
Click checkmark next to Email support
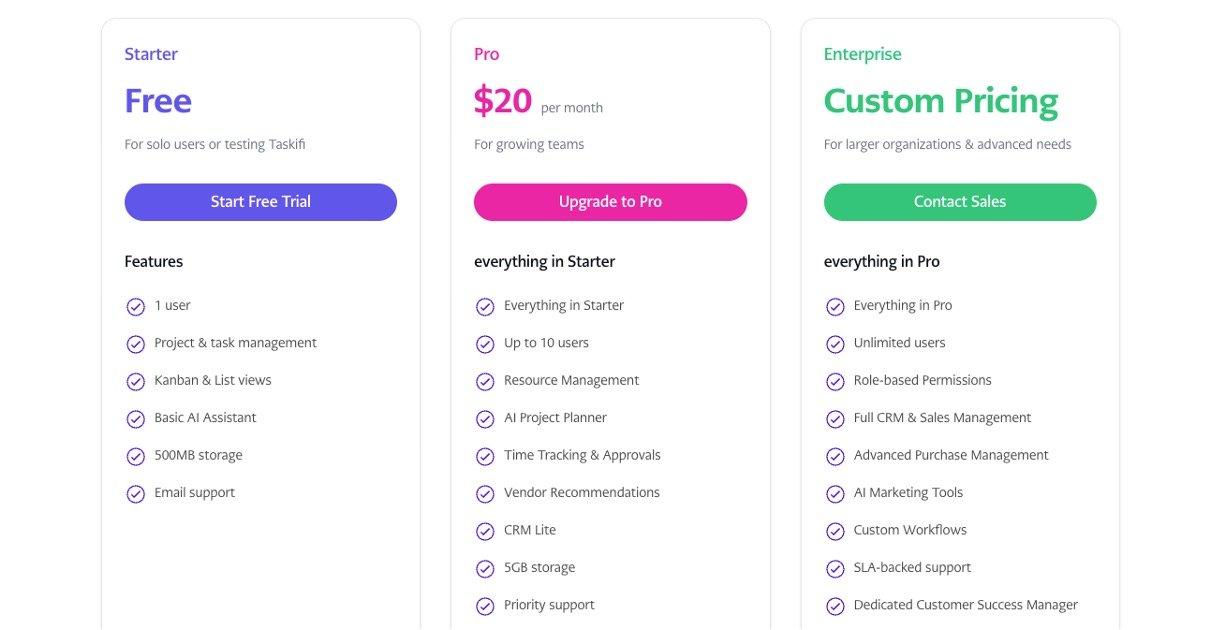[x=136, y=494]
